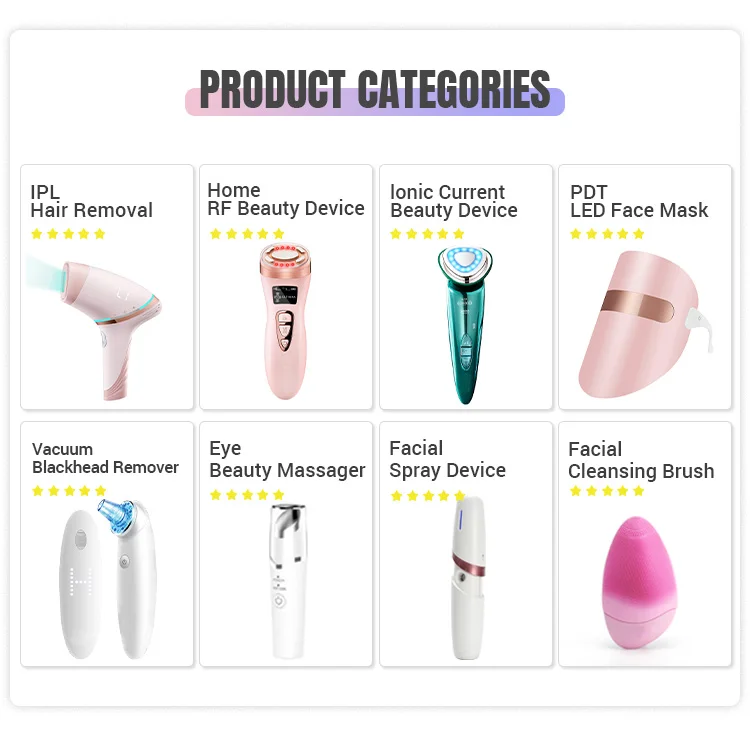Click the vacuum blackhead remover product photo

click(x=108, y=579)
